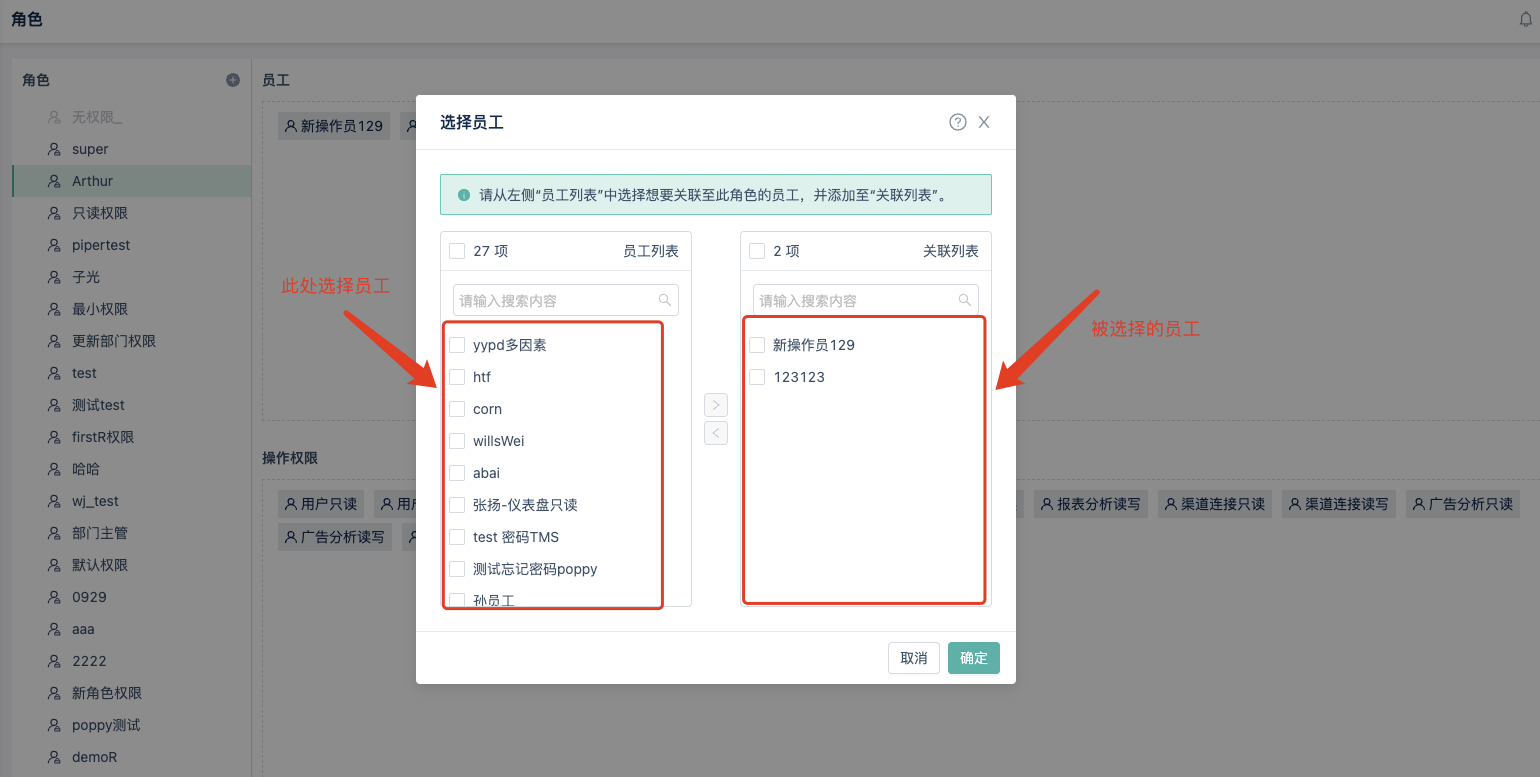This screenshot has width=1540, height=777.
Task: Select the 更新部门权限 role
Action: 131,341
